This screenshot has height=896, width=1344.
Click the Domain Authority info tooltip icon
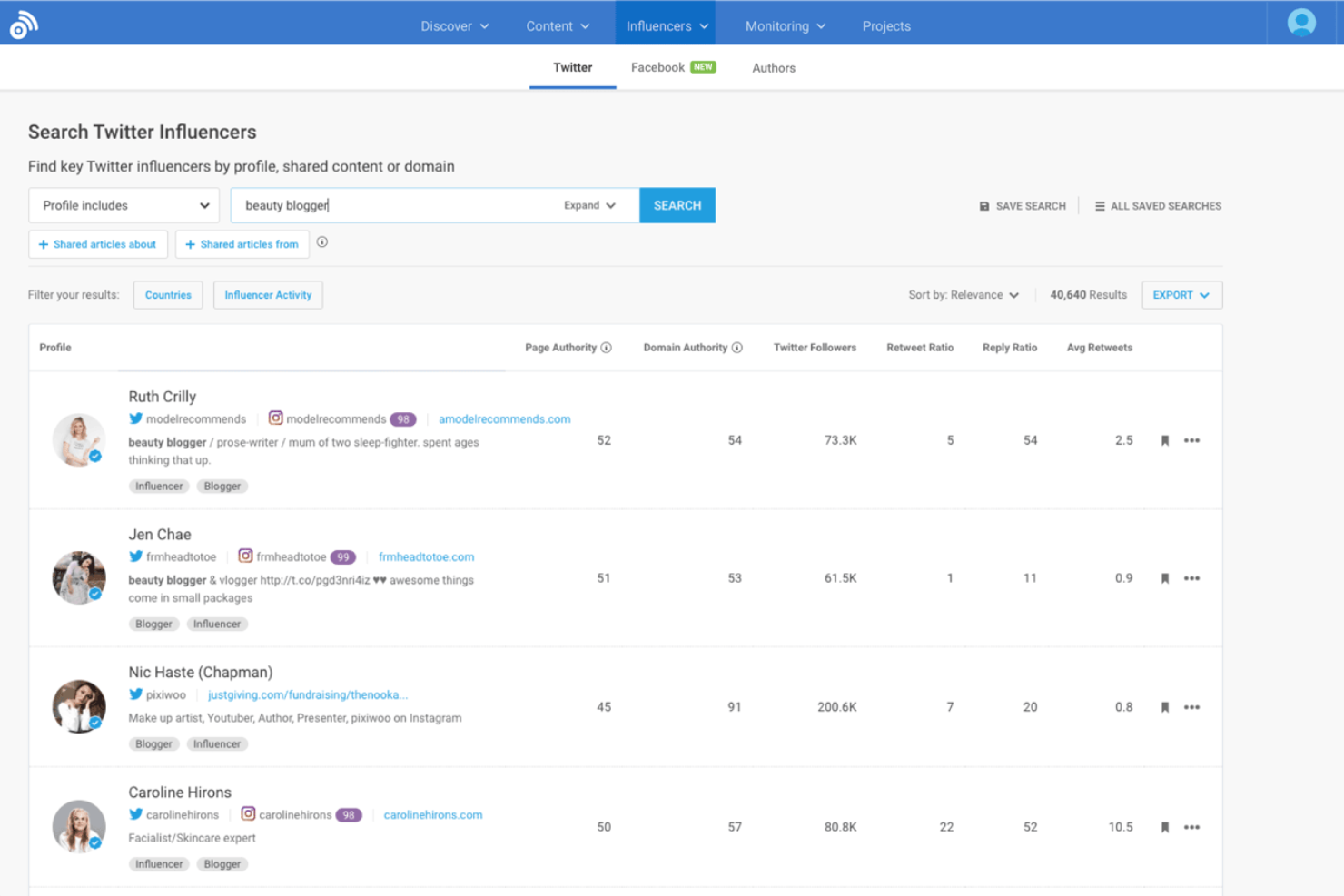point(736,347)
